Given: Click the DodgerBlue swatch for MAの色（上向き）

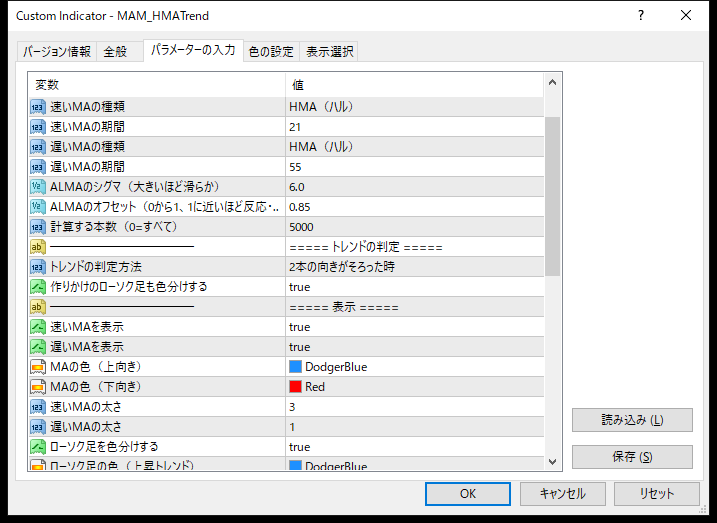Looking at the screenshot, I should (295, 367).
